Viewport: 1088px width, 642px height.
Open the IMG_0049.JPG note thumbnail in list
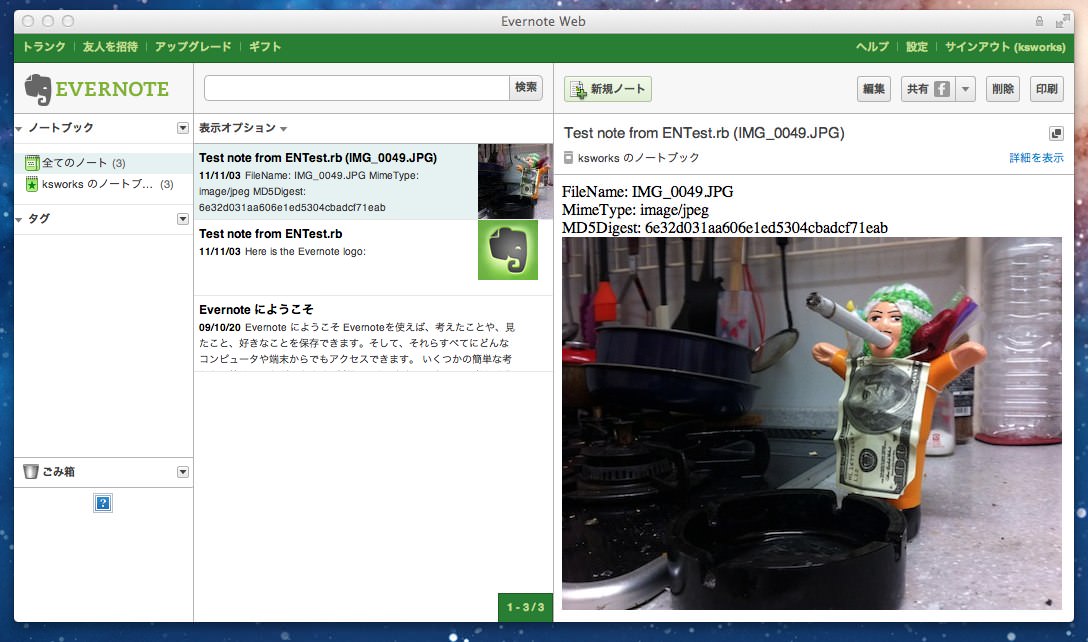[515, 181]
